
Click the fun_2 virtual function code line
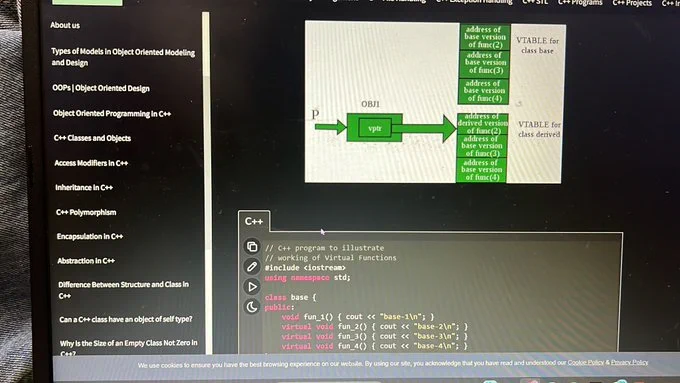pos(375,326)
